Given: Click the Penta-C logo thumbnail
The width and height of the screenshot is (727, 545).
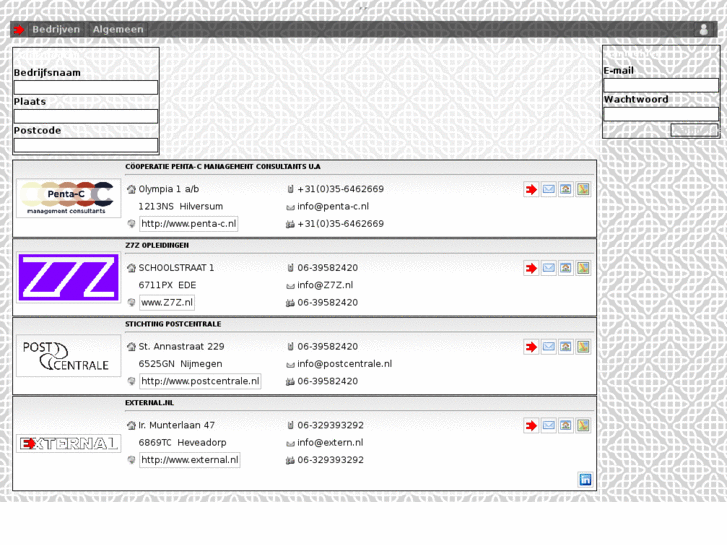Looking at the screenshot, I should (x=69, y=198).
